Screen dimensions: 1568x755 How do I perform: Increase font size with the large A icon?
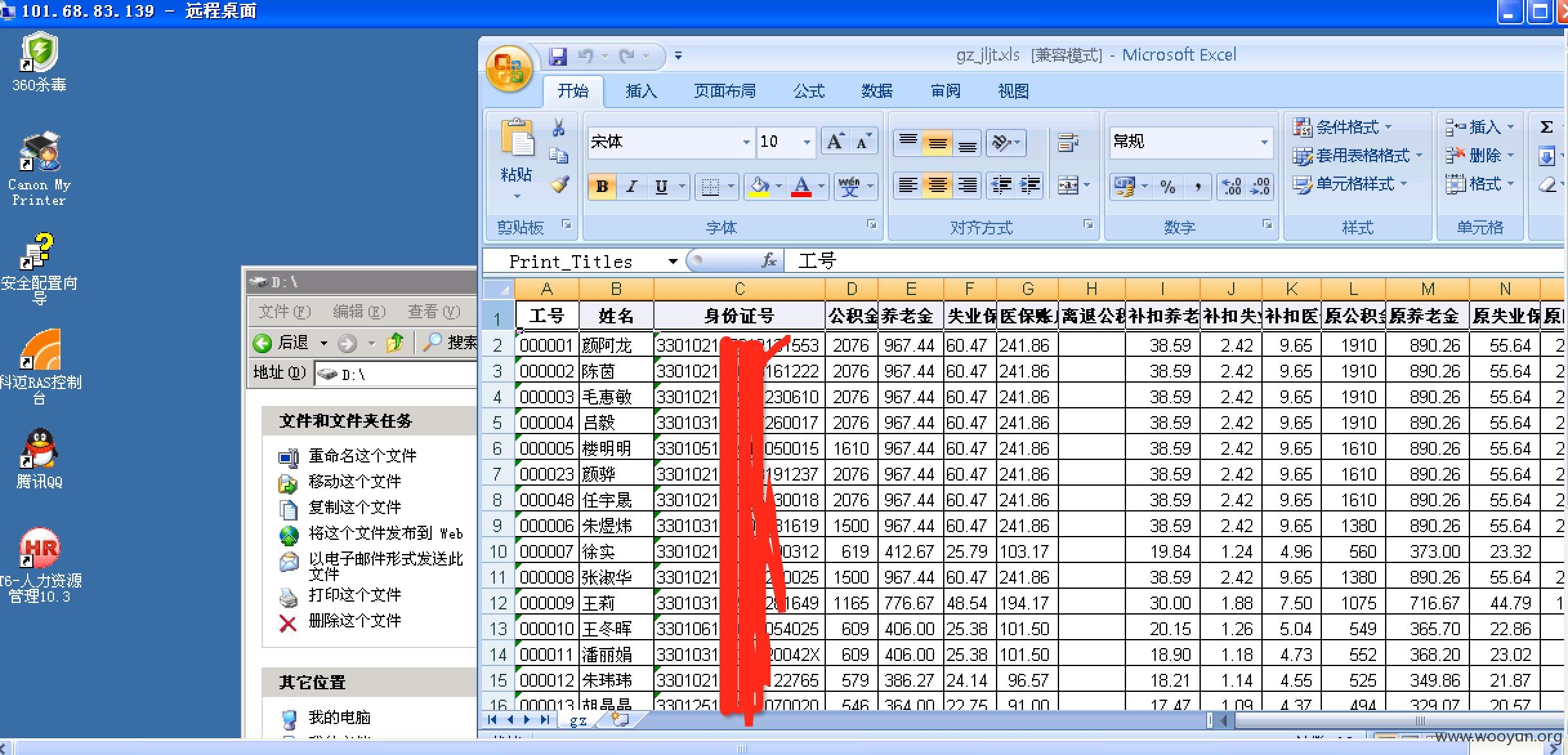835,142
